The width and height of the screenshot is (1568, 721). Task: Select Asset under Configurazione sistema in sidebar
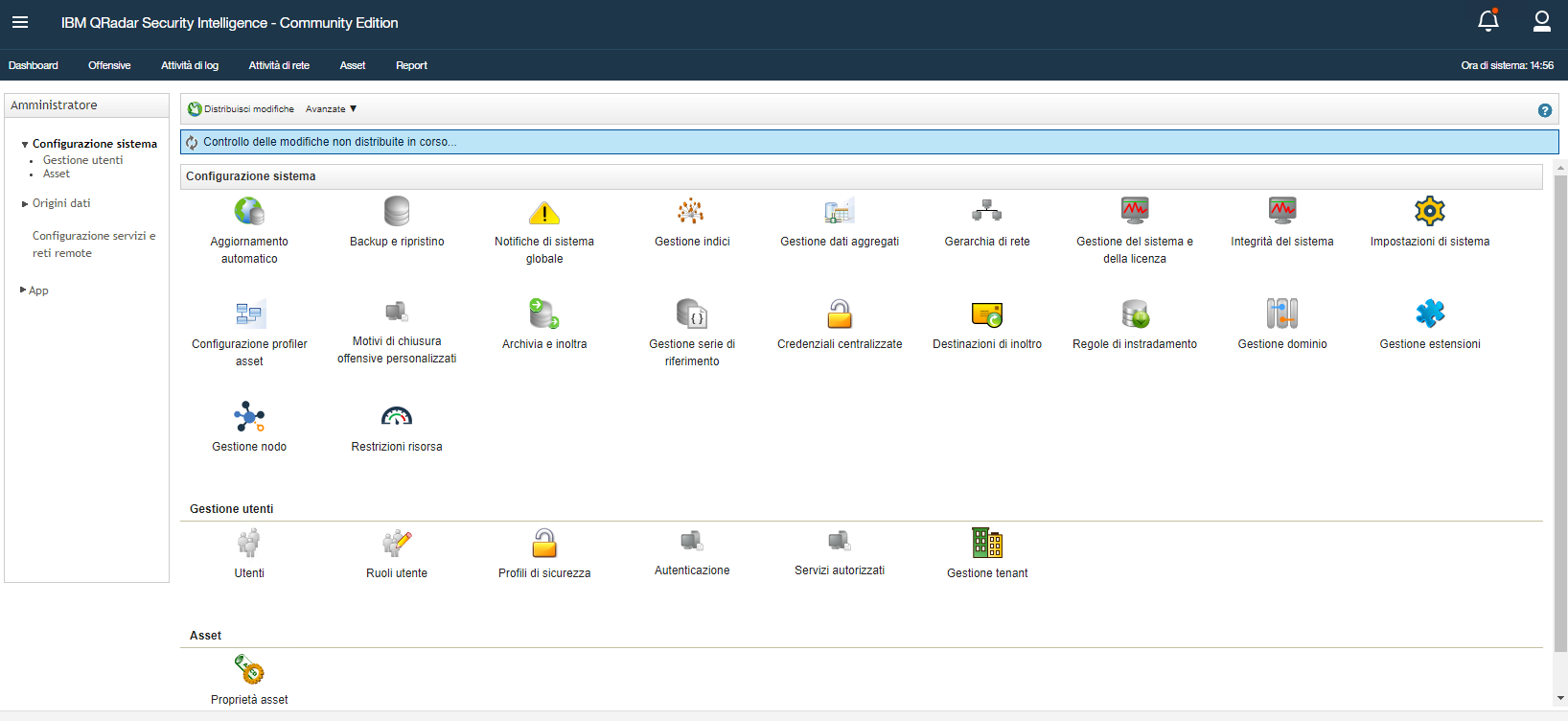point(57,174)
